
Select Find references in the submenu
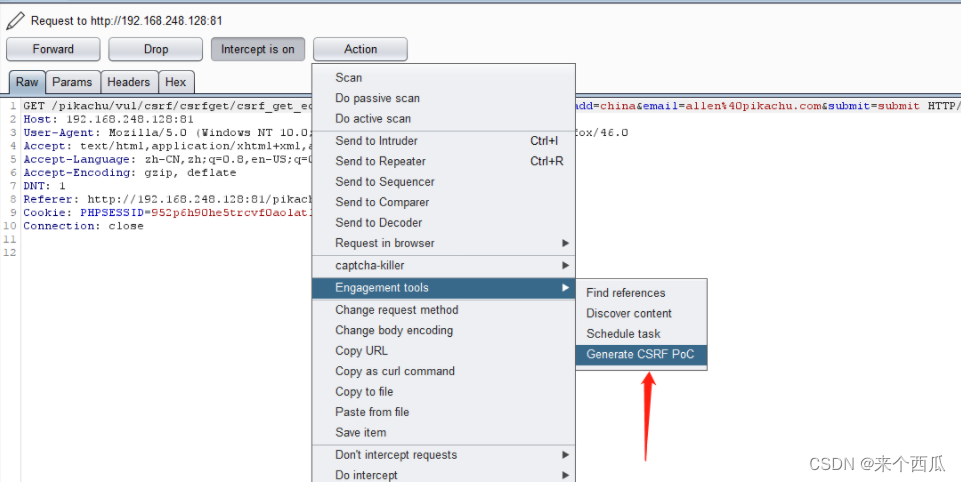coord(641,293)
